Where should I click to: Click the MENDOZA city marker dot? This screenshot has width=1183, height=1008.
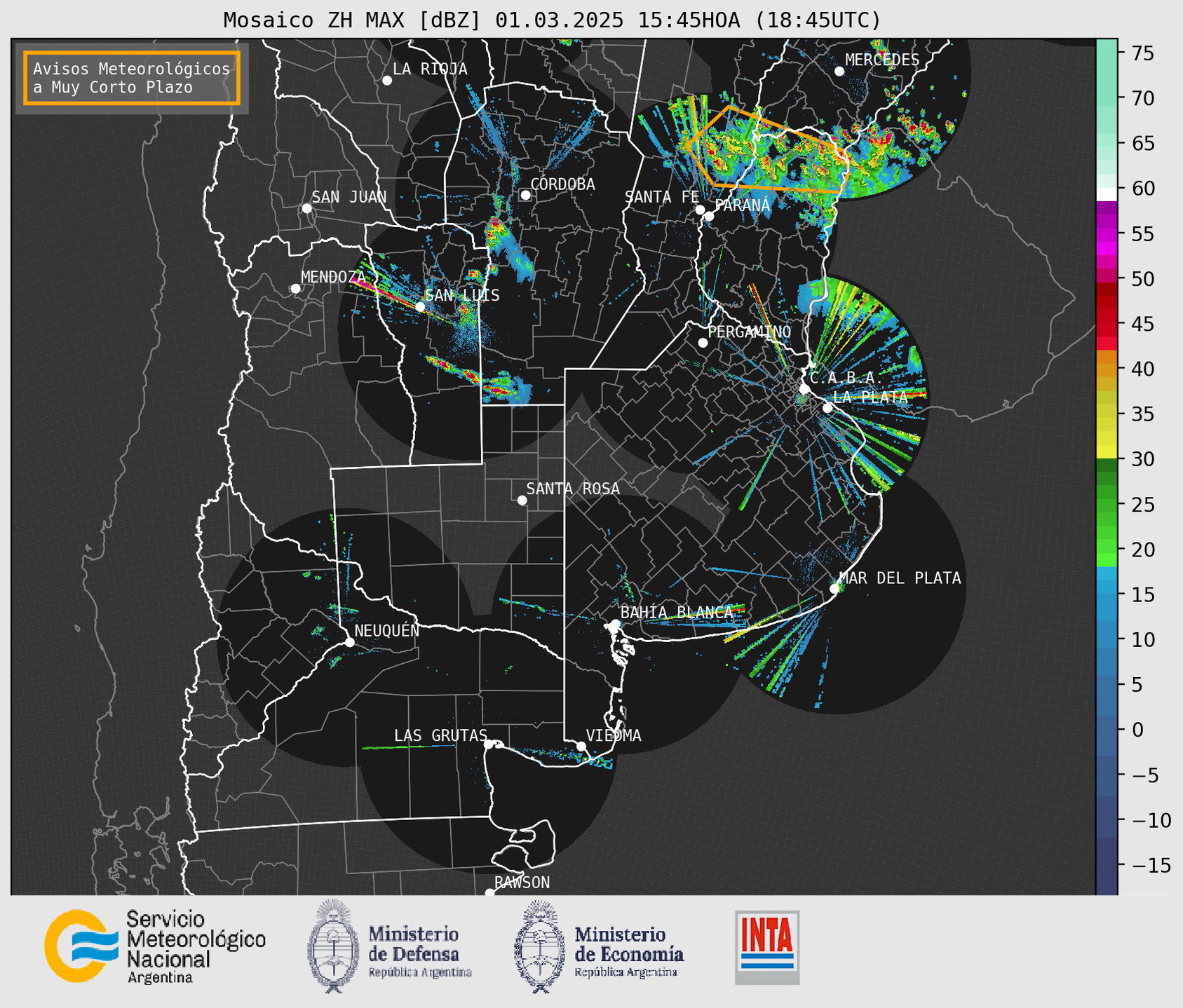(x=295, y=289)
